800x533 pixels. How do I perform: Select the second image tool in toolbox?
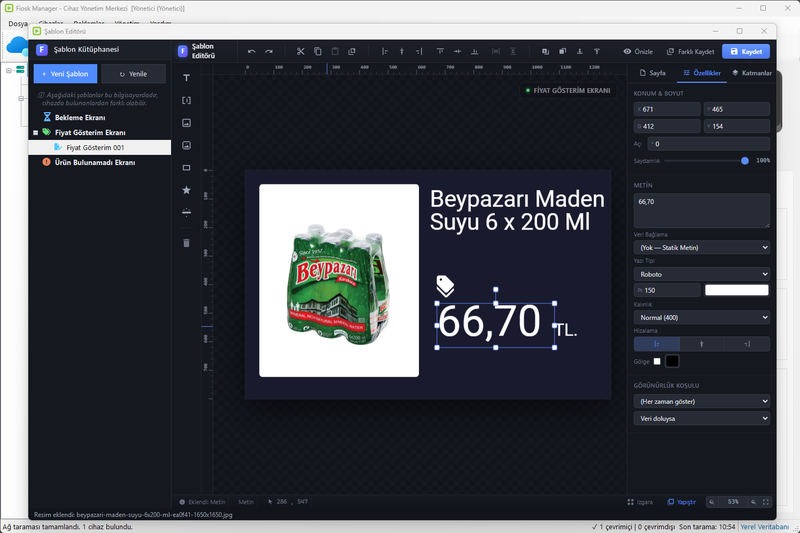click(187, 145)
